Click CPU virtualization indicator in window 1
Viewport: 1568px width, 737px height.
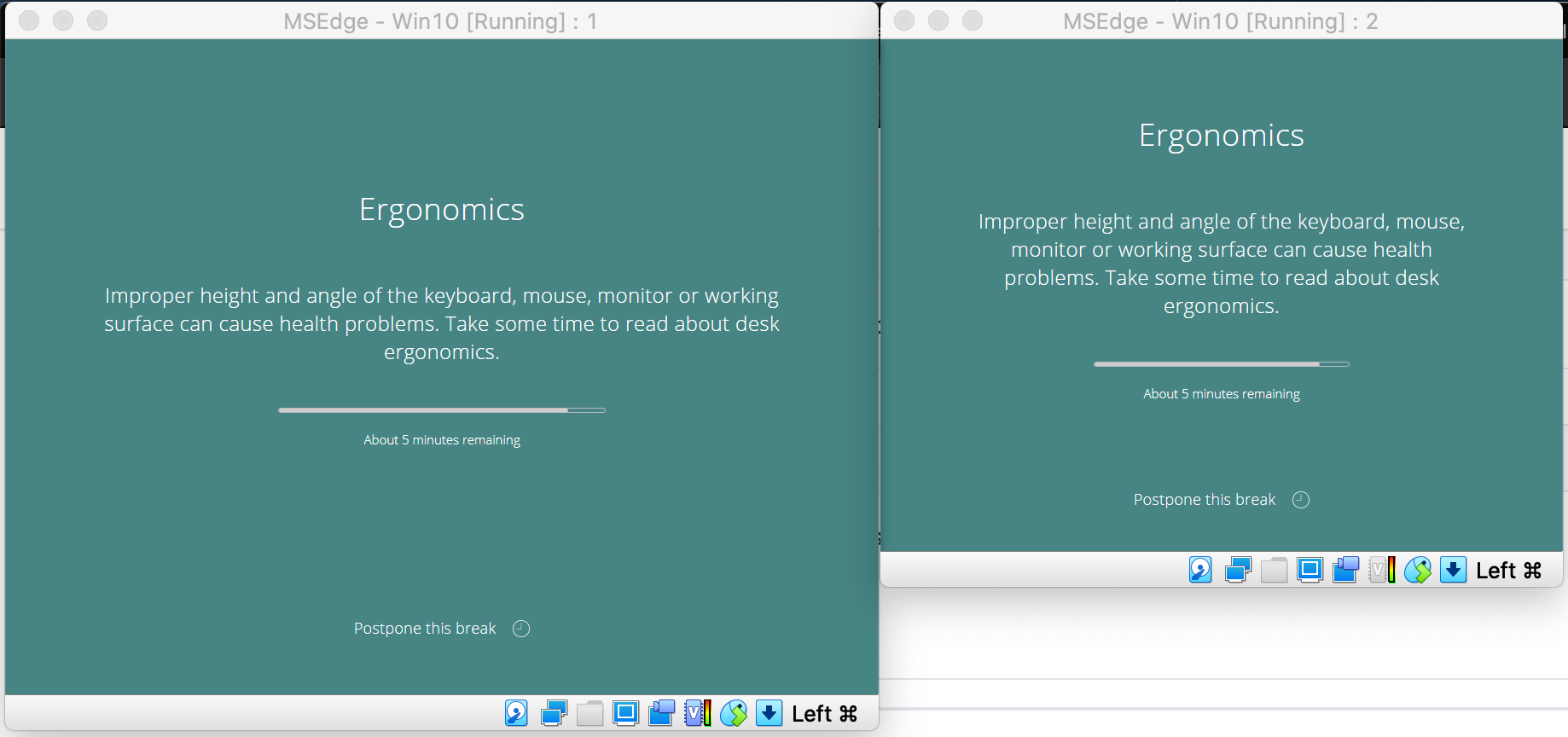(697, 713)
